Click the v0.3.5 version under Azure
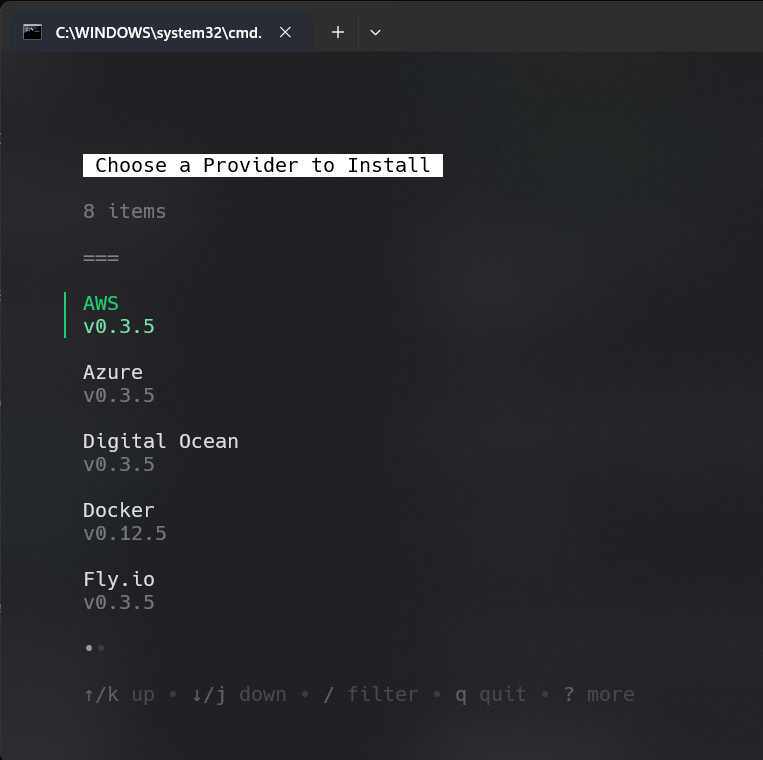 click(119, 395)
